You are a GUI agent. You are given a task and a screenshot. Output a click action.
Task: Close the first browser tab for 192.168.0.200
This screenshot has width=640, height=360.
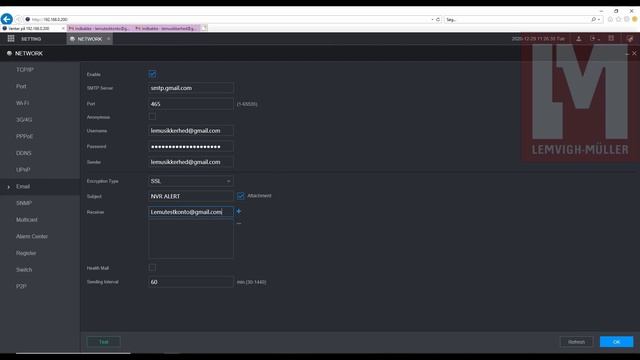[63, 29]
